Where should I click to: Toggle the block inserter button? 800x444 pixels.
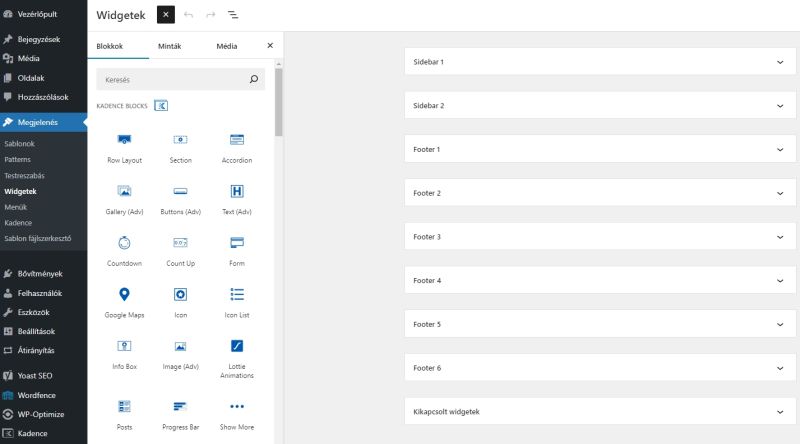(166, 15)
